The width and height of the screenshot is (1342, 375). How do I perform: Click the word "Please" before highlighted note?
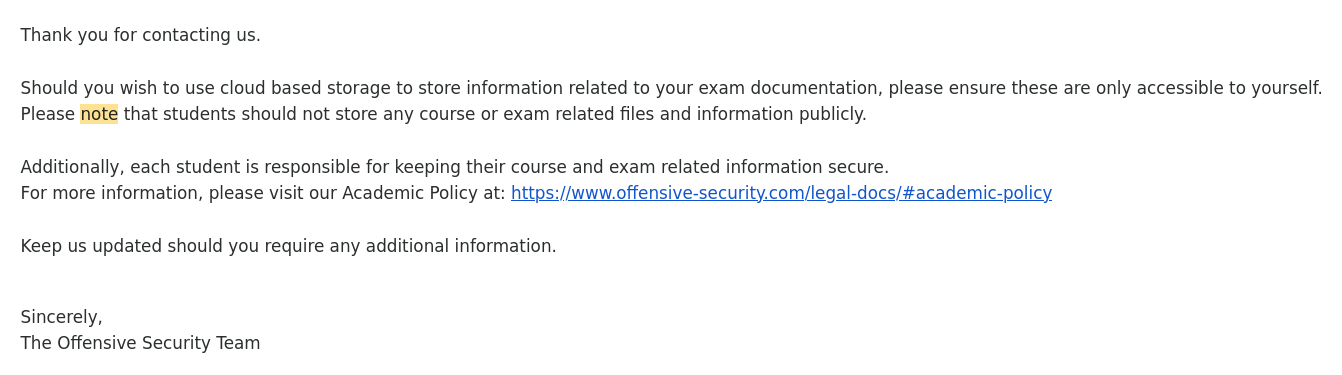point(48,114)
